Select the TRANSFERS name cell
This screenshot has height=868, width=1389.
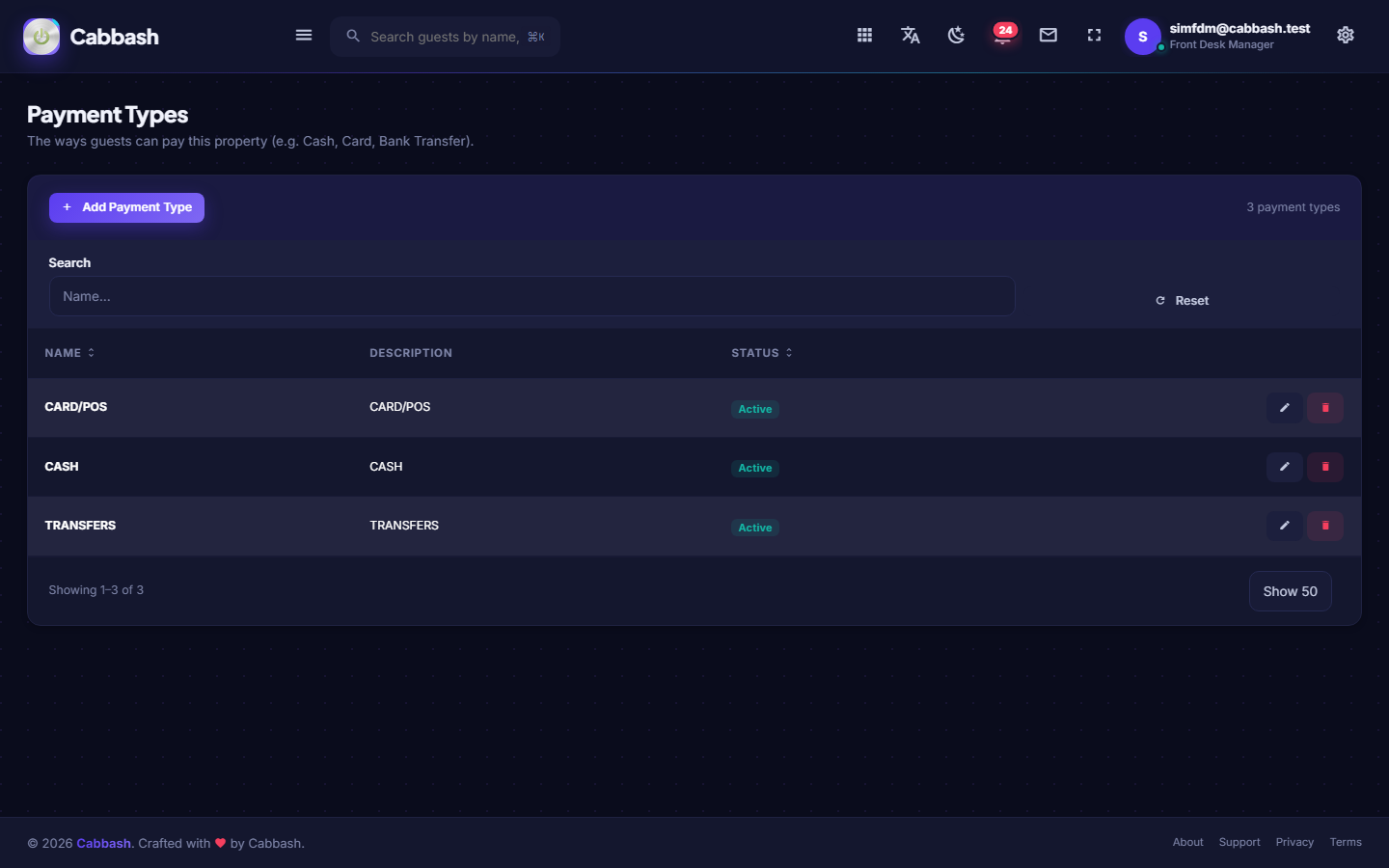pyautogui.click(x=80, y=526)
